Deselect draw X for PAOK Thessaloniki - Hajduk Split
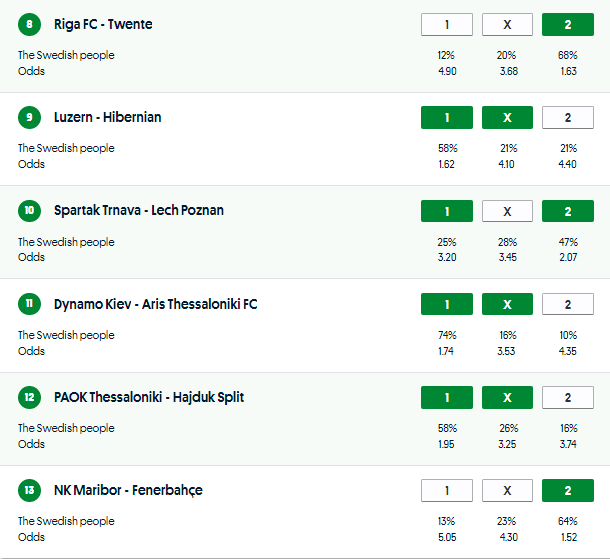 pos(507,397)
